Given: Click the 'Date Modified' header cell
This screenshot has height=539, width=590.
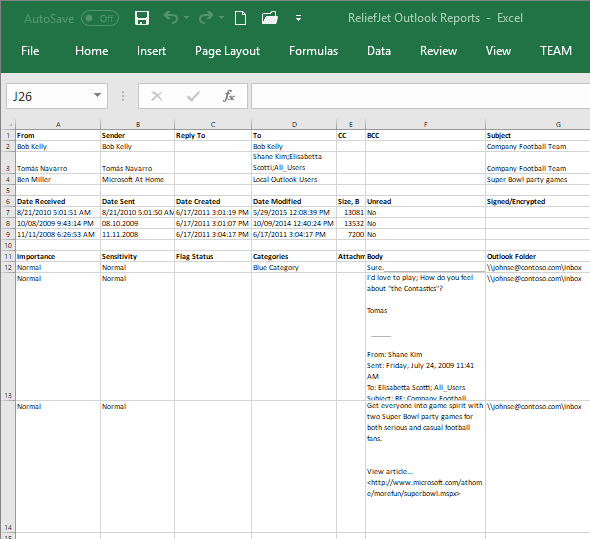Looking at the screenshot, I should [294, 201].
